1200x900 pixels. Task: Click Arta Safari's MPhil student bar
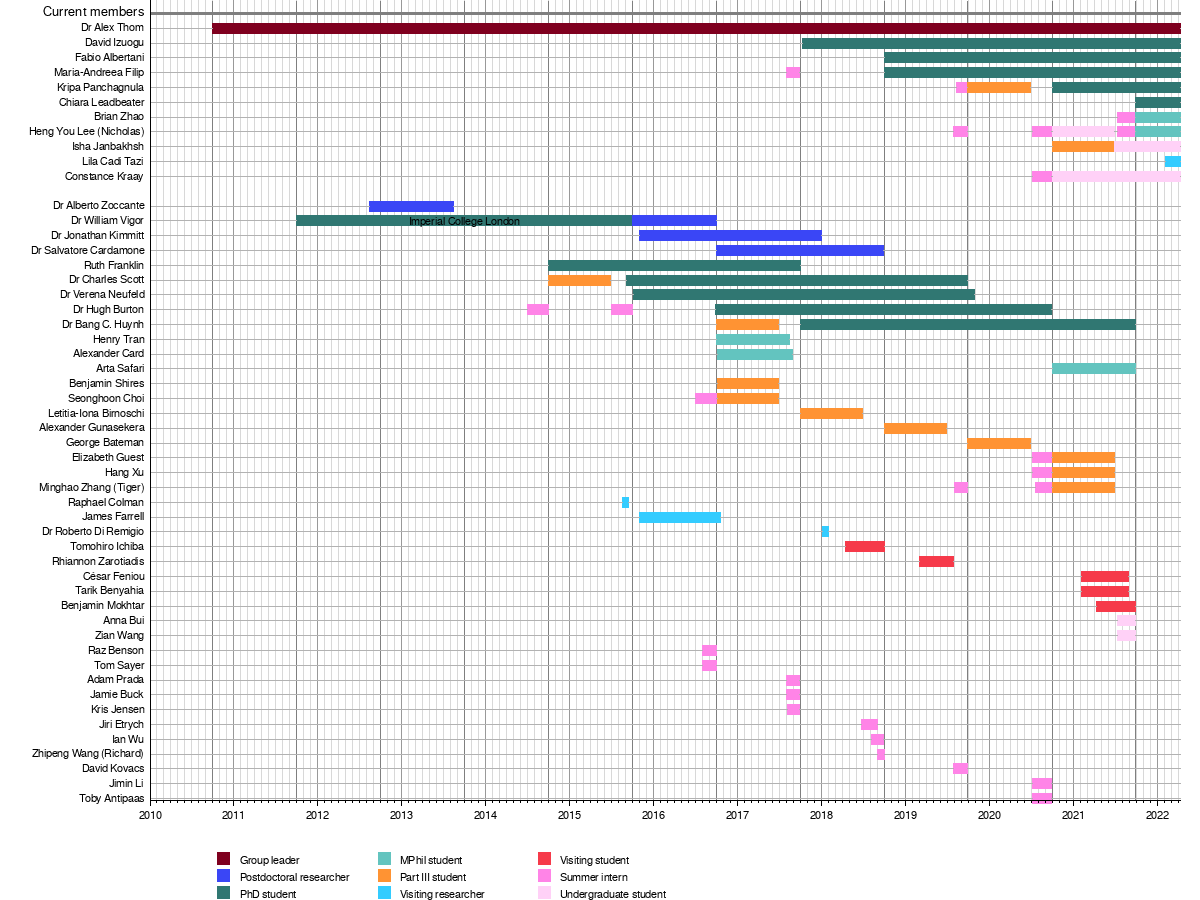point(1093,369)
